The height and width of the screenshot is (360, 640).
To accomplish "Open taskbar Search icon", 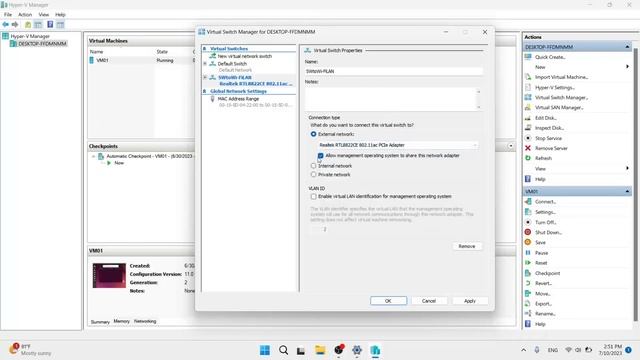I will [x=283, y=350].
